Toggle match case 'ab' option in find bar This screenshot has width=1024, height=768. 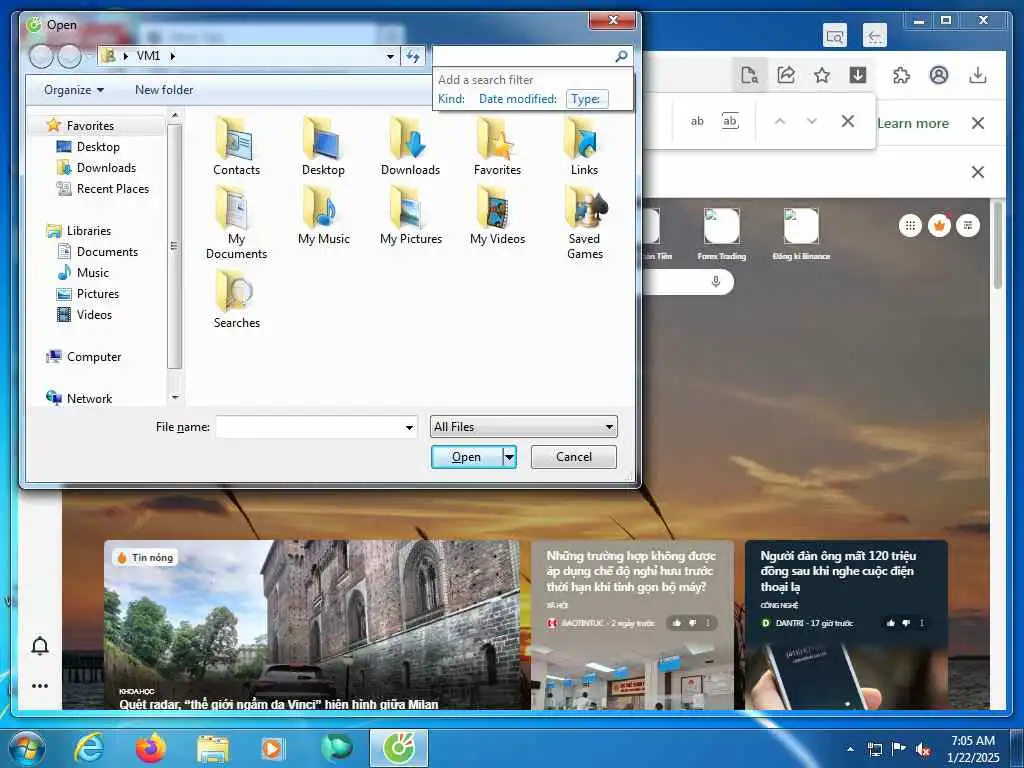tap(697, 121)
